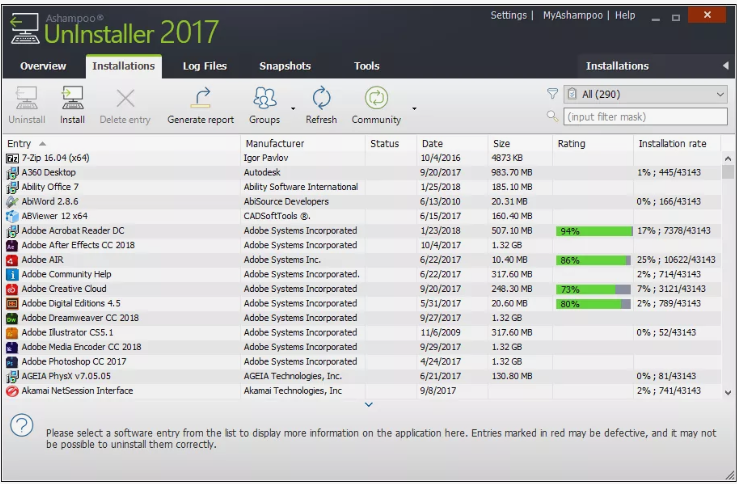Click the filter funnel icon

(x=552, y=94)
